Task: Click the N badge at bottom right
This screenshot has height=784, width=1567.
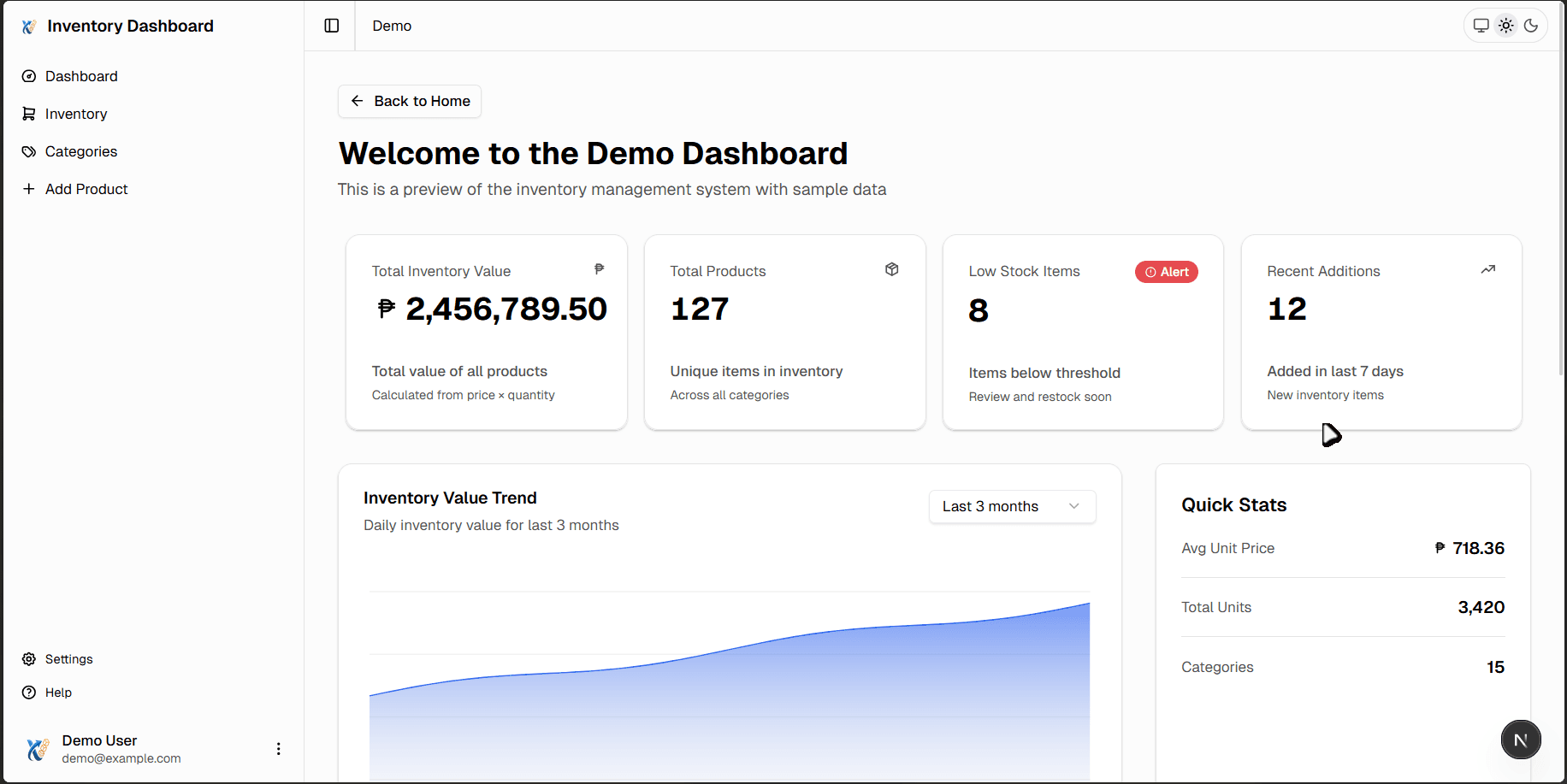Action: [x=1521, y=739]
